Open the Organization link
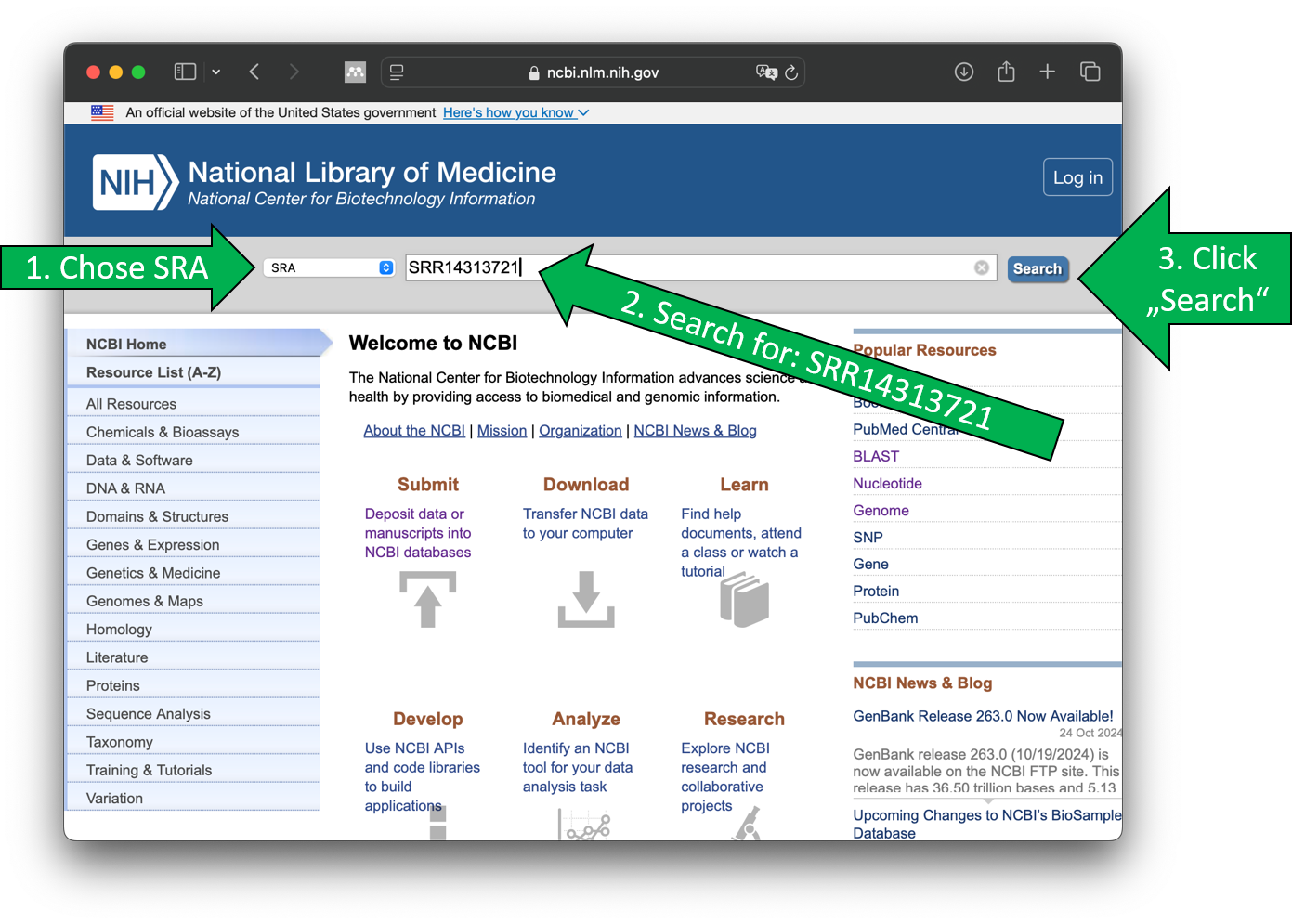Viewport: 1292px width, 924px height. 581,431
